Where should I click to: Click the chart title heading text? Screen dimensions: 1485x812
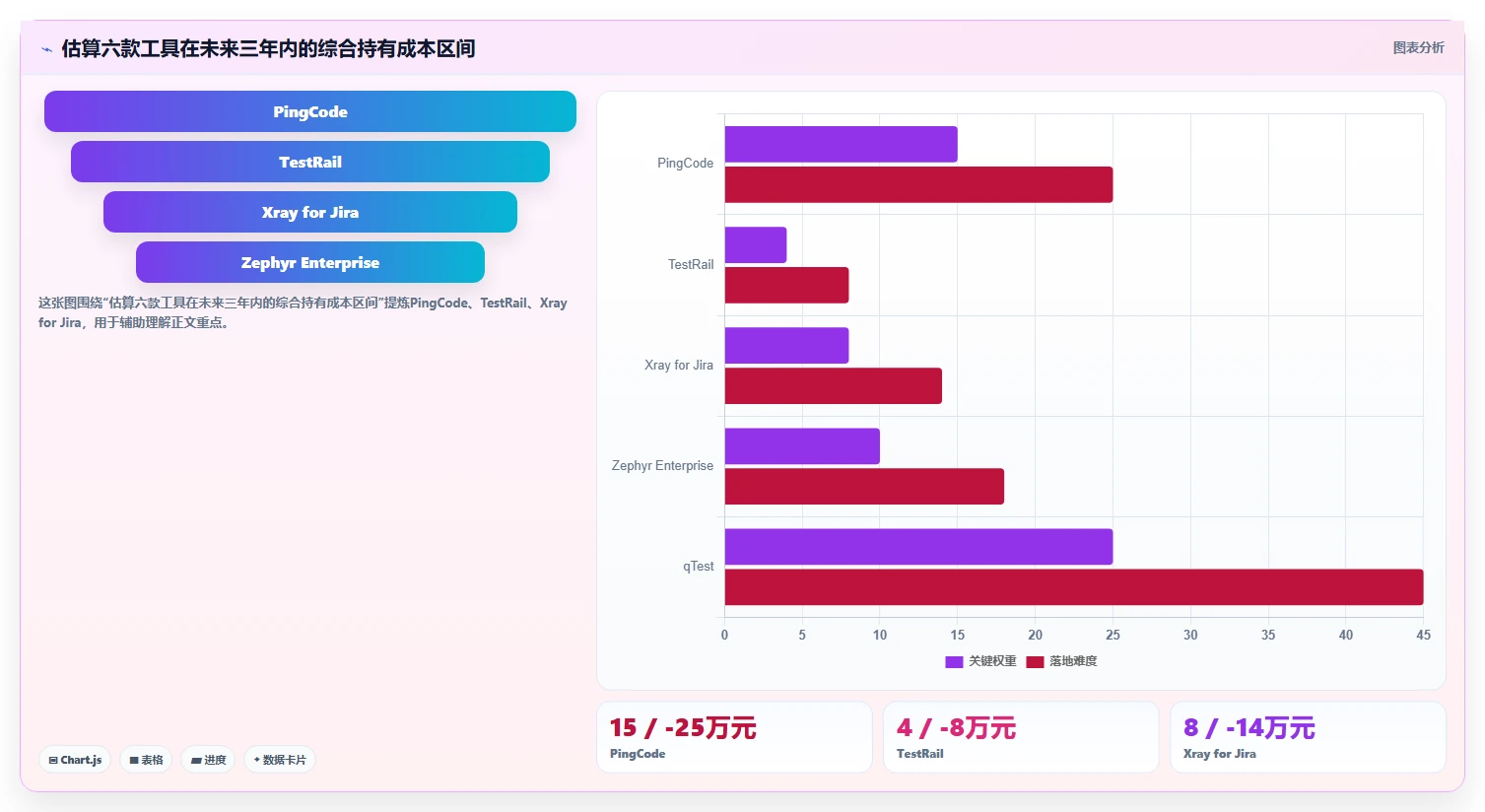click(268, 48)
